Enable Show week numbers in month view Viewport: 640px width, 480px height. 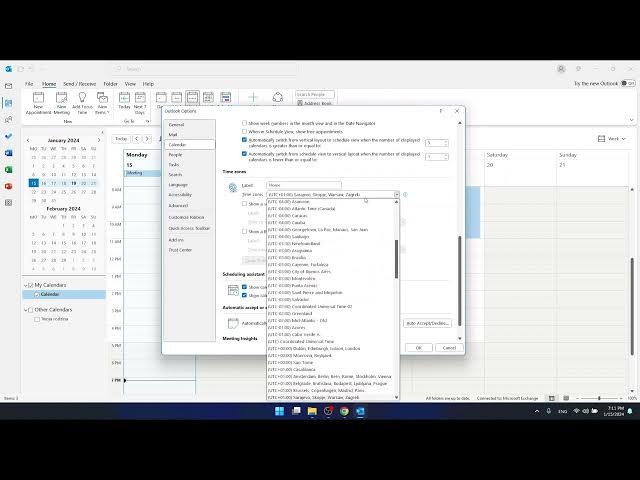[x=244, y=123]
